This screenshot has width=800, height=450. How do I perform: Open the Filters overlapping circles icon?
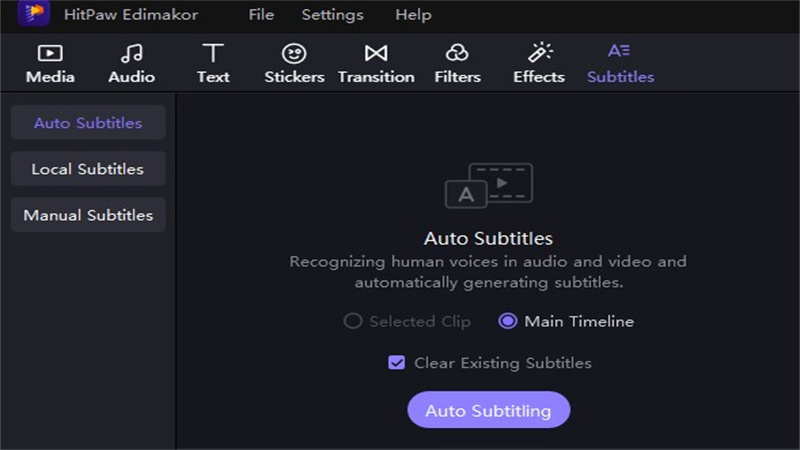tap(457, 54)
